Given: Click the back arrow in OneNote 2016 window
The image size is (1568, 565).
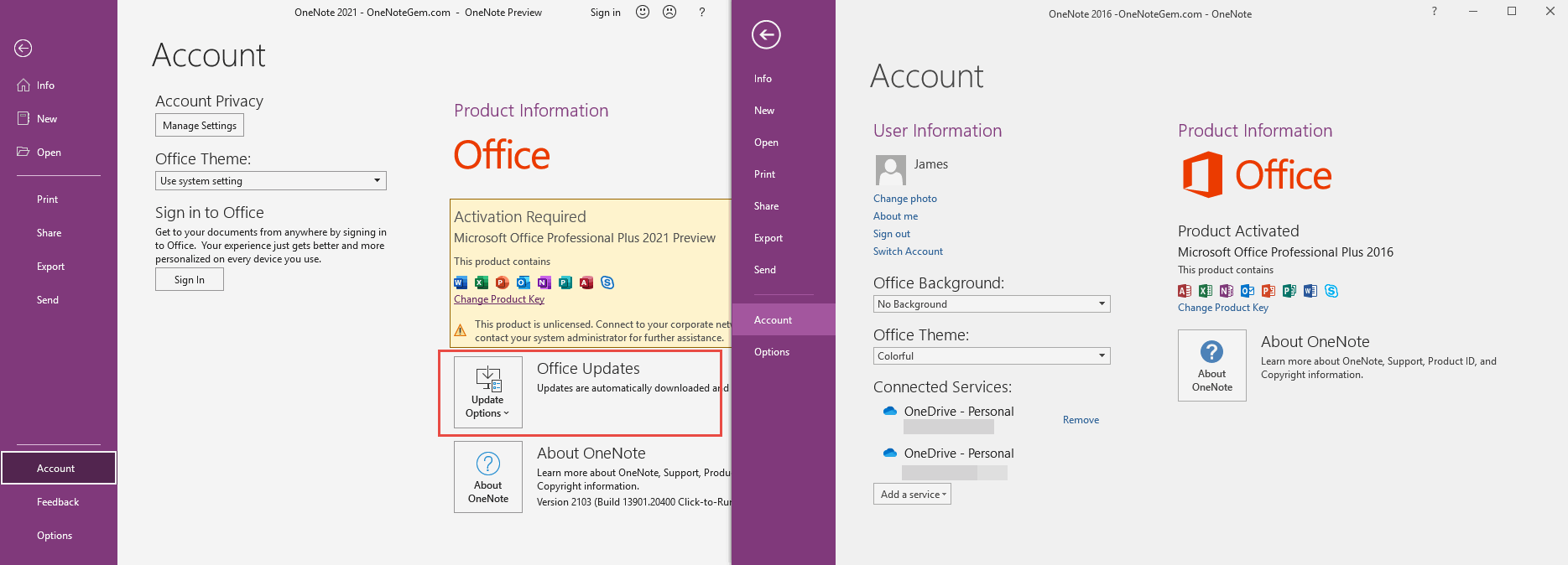Looking at the screenshot, I should [766, 34].
